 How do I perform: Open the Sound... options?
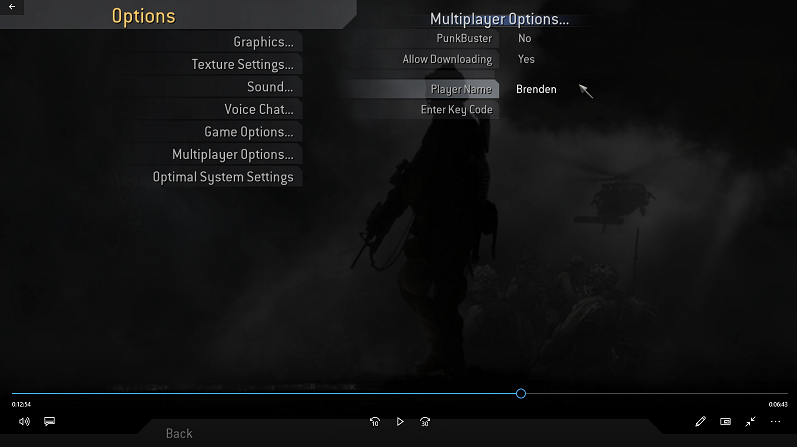coord(270,86)
